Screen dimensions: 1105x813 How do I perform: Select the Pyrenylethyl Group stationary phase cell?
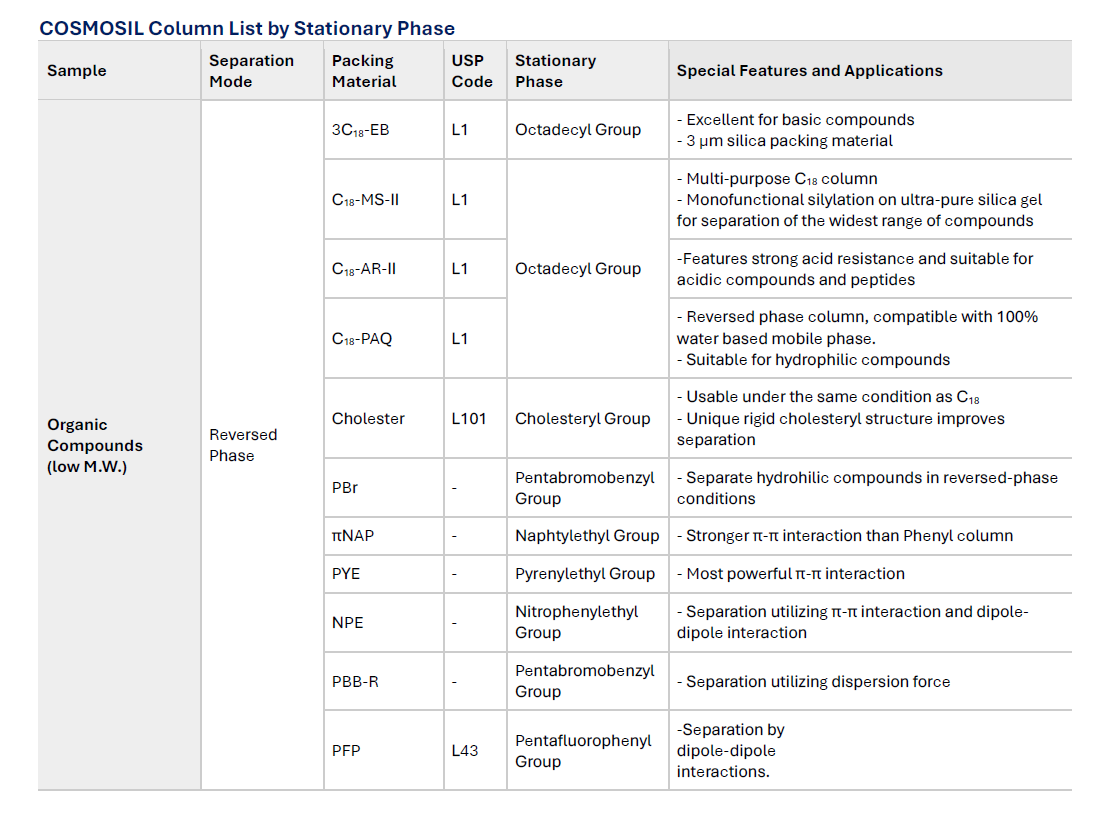coord(585,574)
